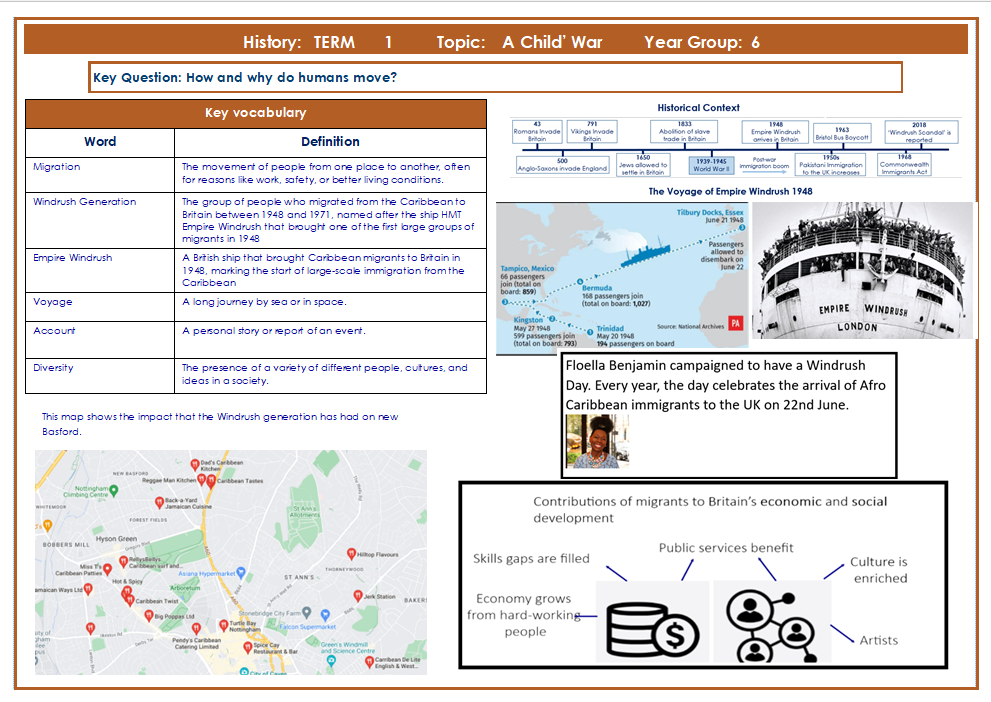Viewport: 991px width, 702px height.
Task: Click the 'Skills gaps are filled' label
Action: (532, 559)
